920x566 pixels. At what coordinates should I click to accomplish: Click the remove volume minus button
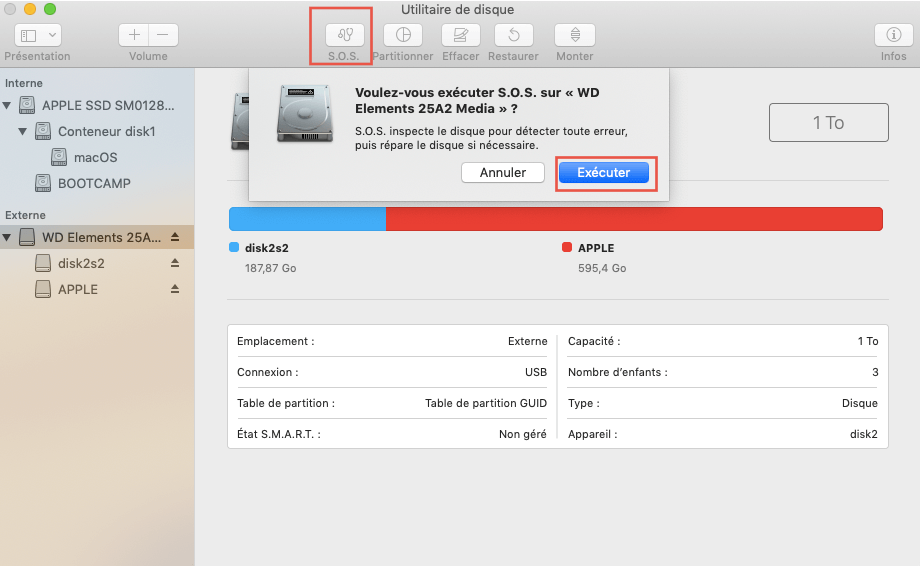tap(163, 35)
